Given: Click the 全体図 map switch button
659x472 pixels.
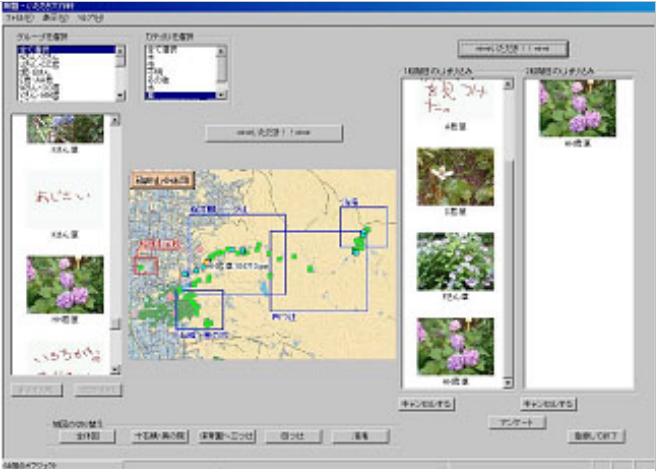Looking at the screenshot, I should 87,436.
